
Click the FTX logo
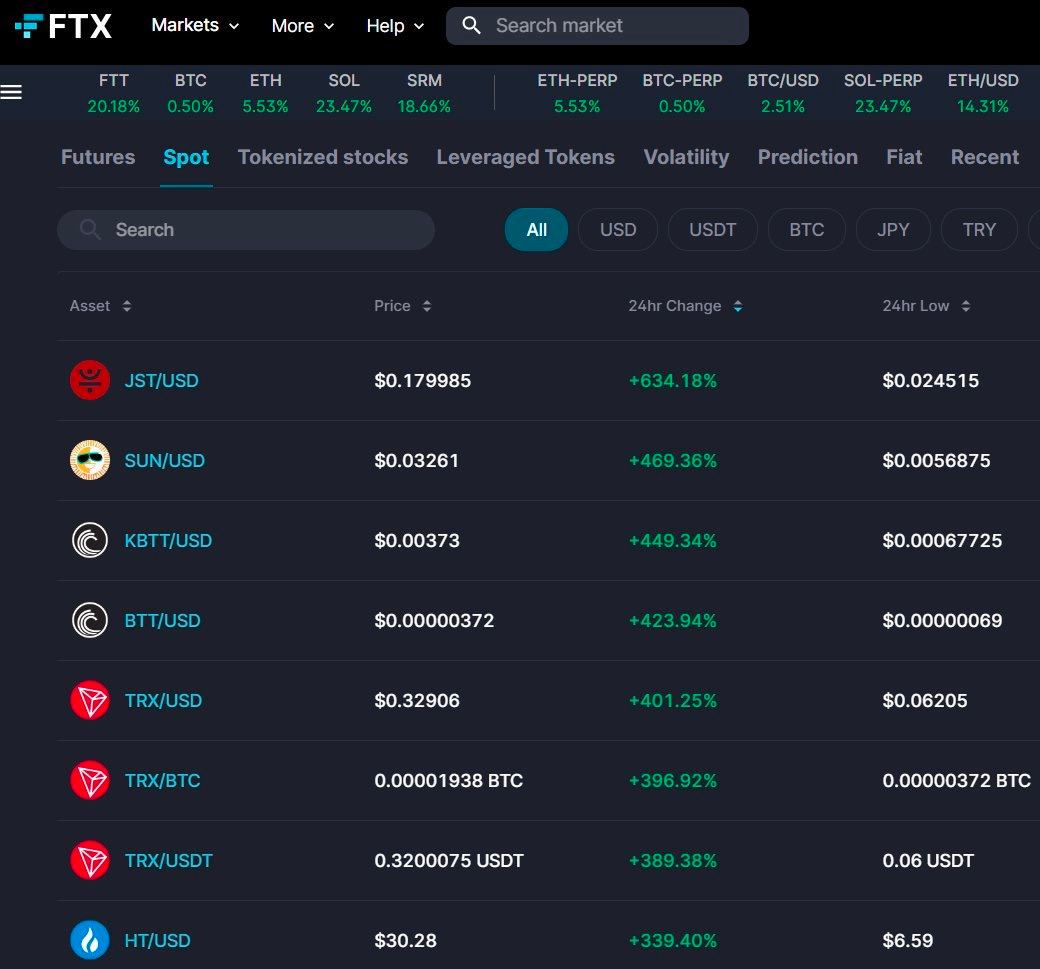[x=63, y=27]
